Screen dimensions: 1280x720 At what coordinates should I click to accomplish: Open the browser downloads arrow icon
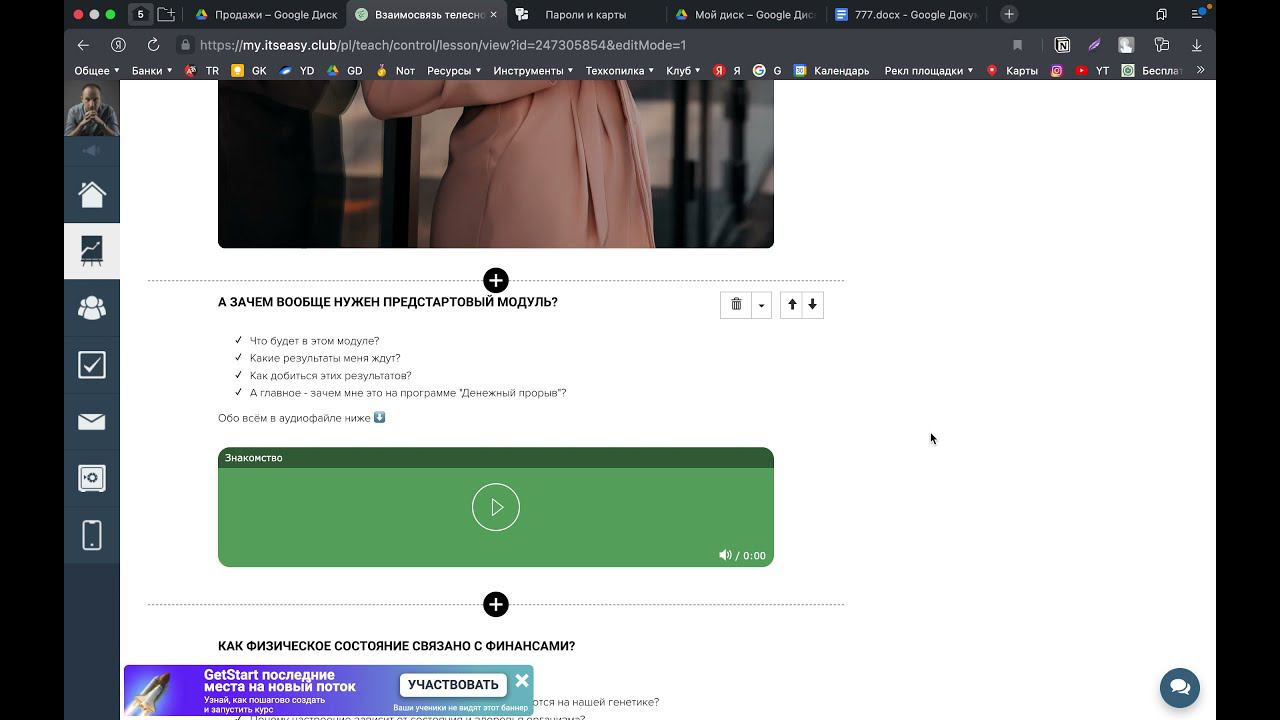[x=1196, y=45]
